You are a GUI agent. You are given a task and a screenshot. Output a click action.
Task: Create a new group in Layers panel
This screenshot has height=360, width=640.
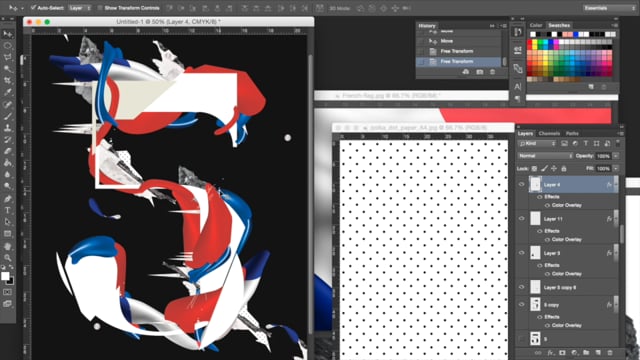tap(586, 353)
